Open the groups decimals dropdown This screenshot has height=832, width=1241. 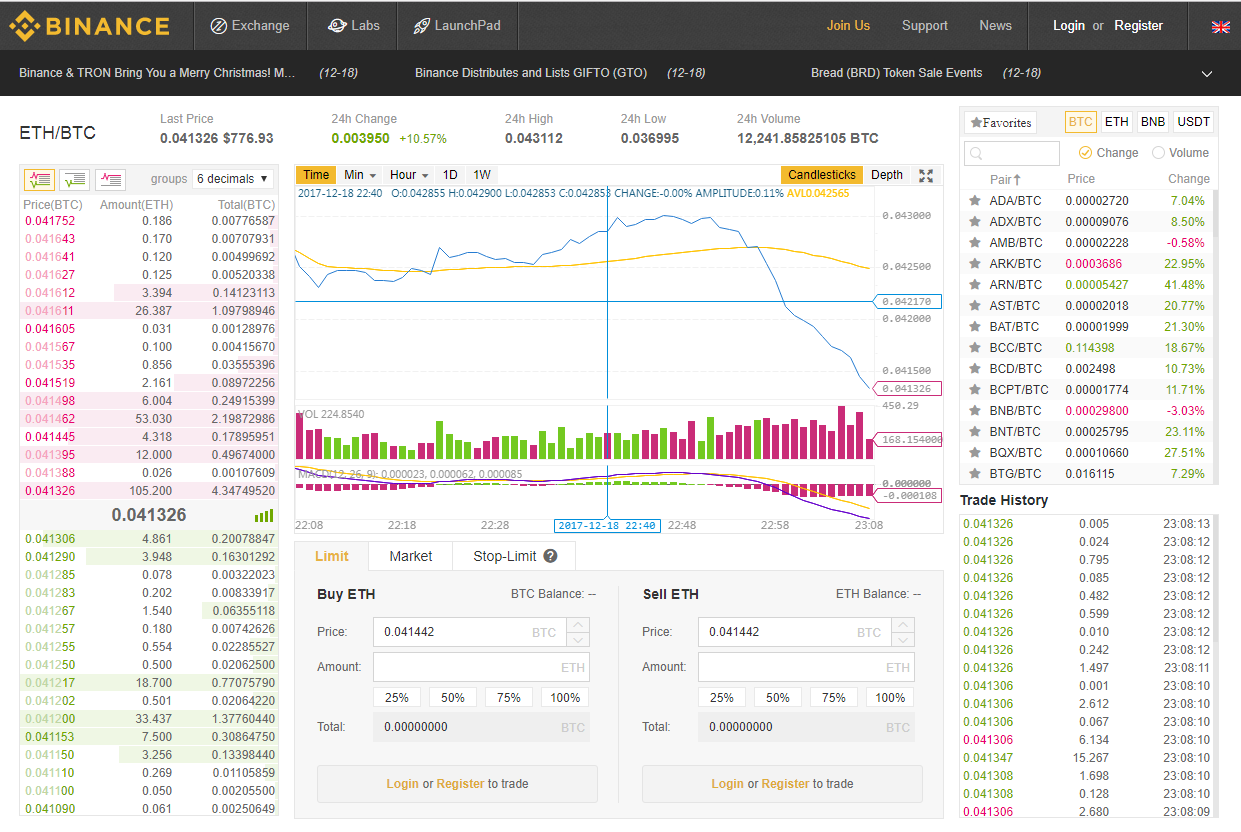coord(233,179)
